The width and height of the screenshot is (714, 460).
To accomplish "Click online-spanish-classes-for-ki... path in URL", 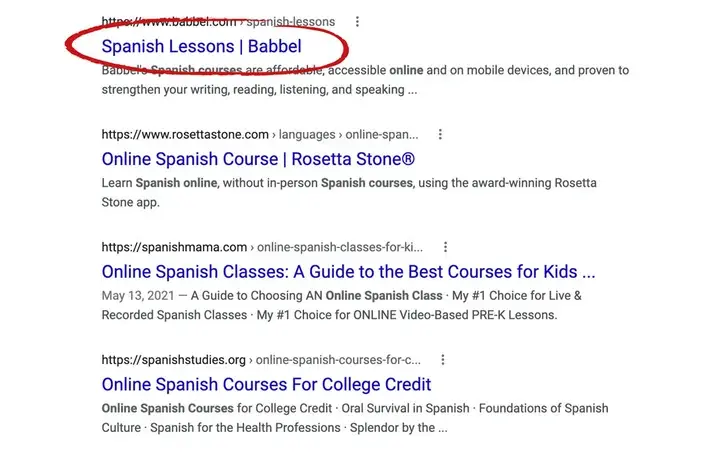I will [x=340, y=247].
